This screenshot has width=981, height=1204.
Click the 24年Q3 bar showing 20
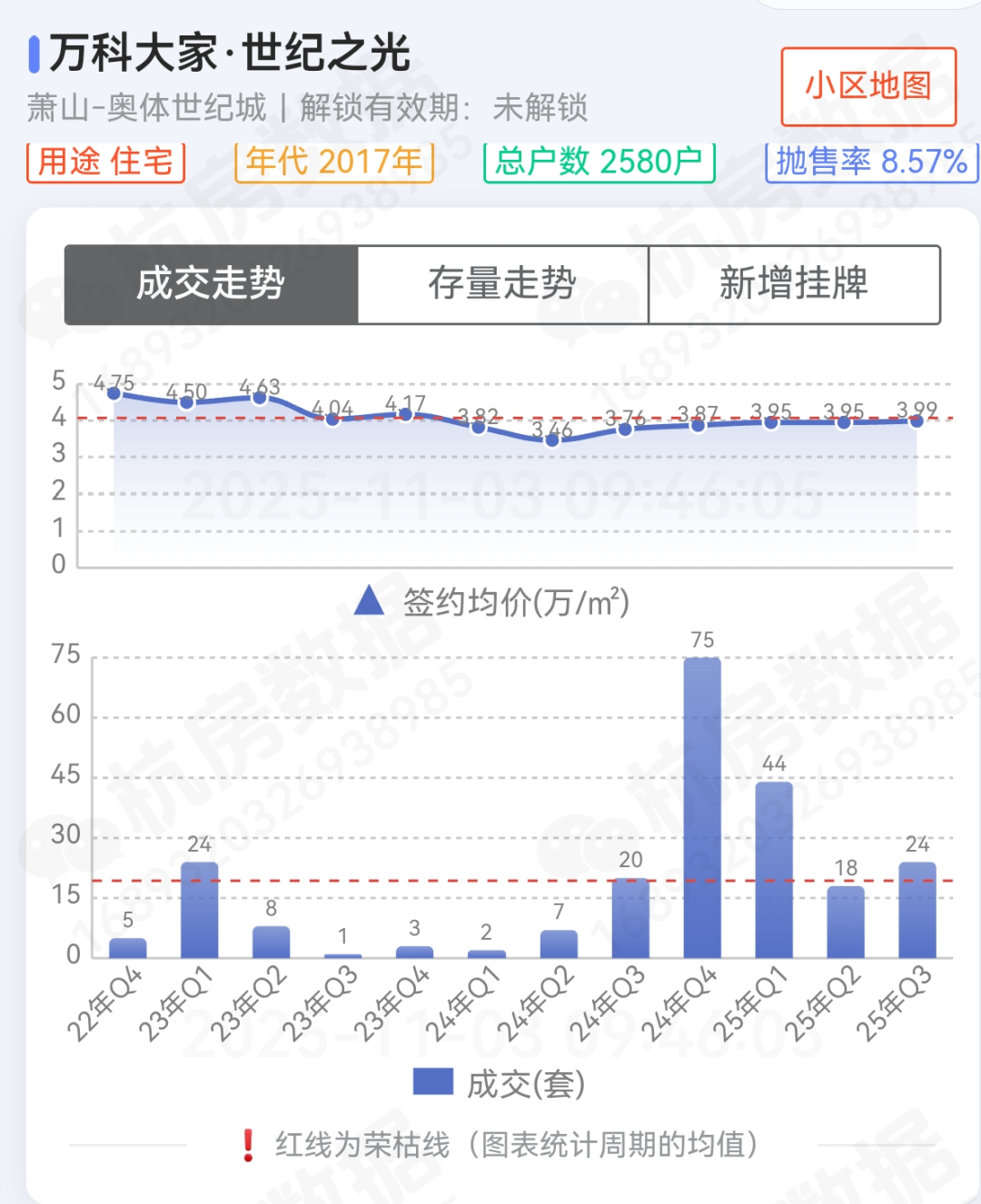pos(630,918)
